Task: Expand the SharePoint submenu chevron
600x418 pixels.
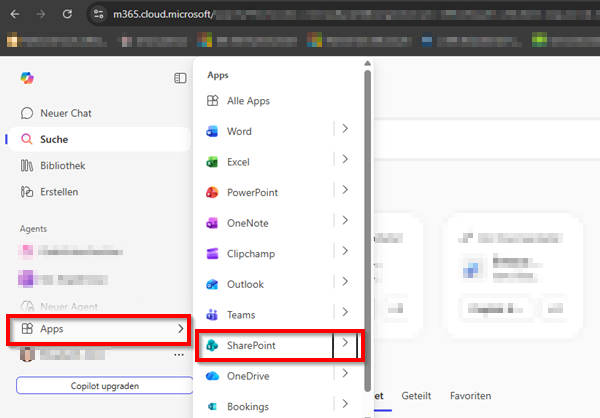Action: click(345, 344)
